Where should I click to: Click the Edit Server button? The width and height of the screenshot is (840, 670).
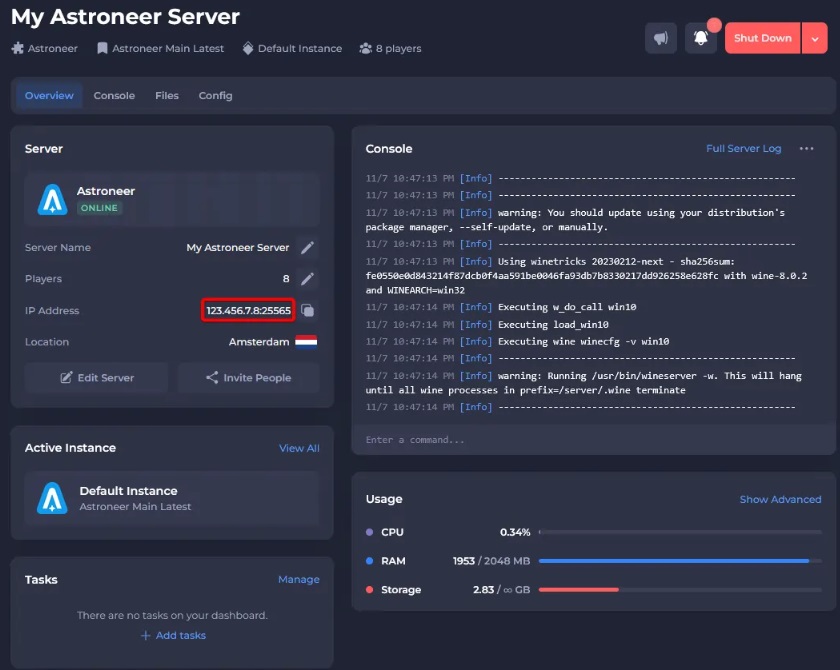97,378
